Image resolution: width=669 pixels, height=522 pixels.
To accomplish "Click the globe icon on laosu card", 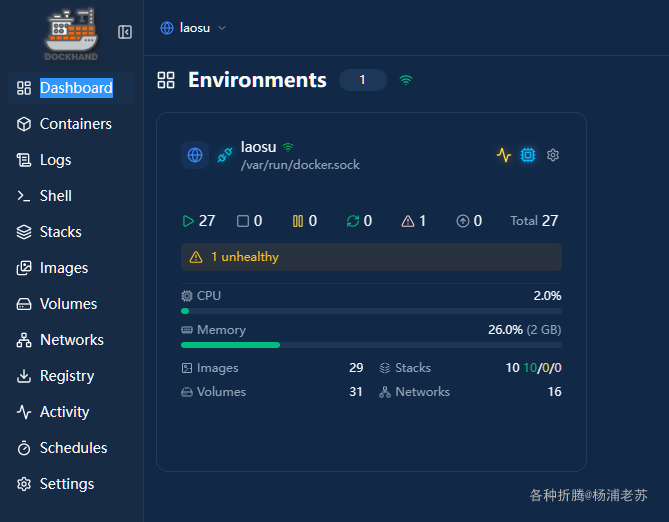I will [195, 156].
